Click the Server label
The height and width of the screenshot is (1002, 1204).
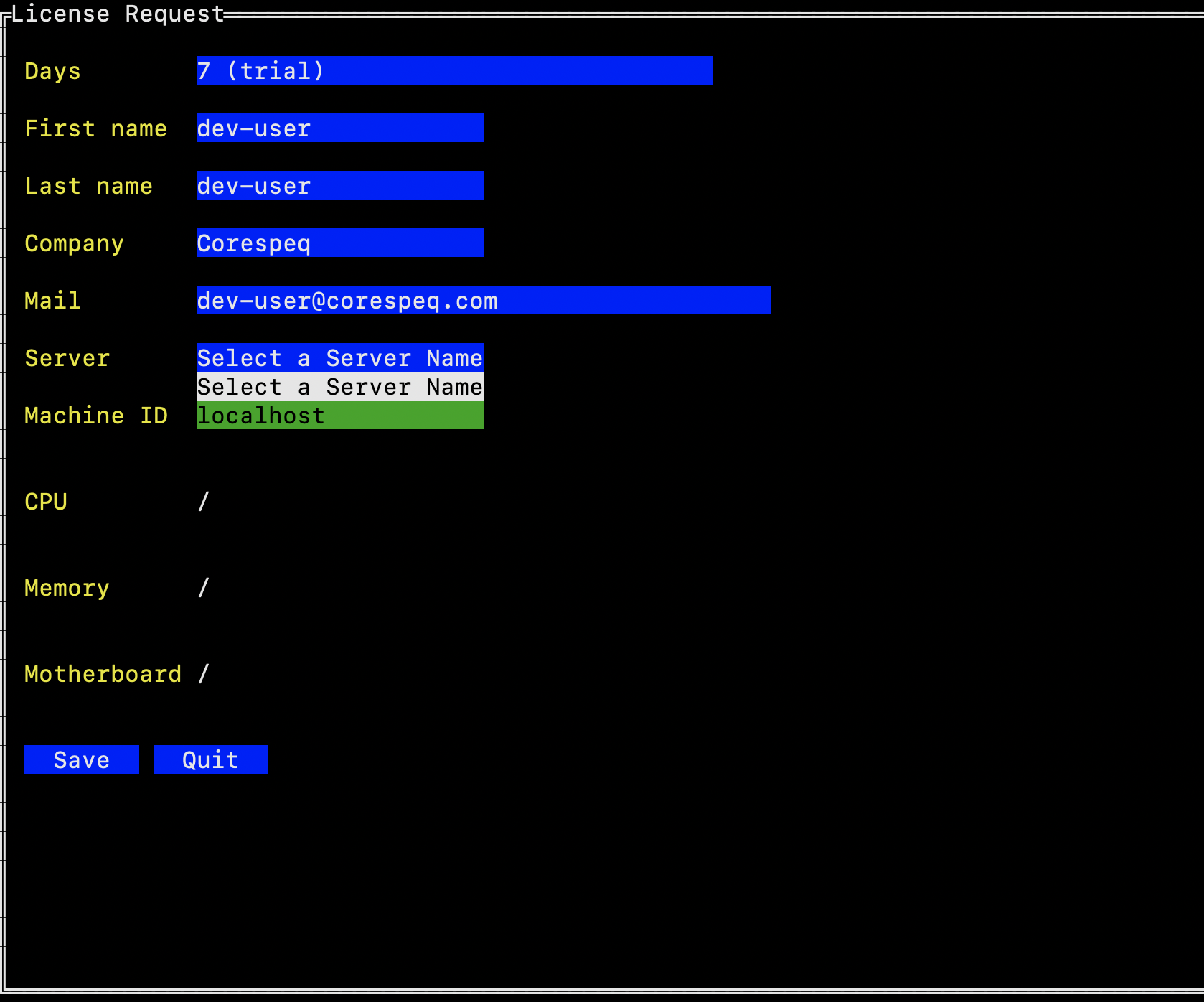pyautogui.click(x=67, y=358)
